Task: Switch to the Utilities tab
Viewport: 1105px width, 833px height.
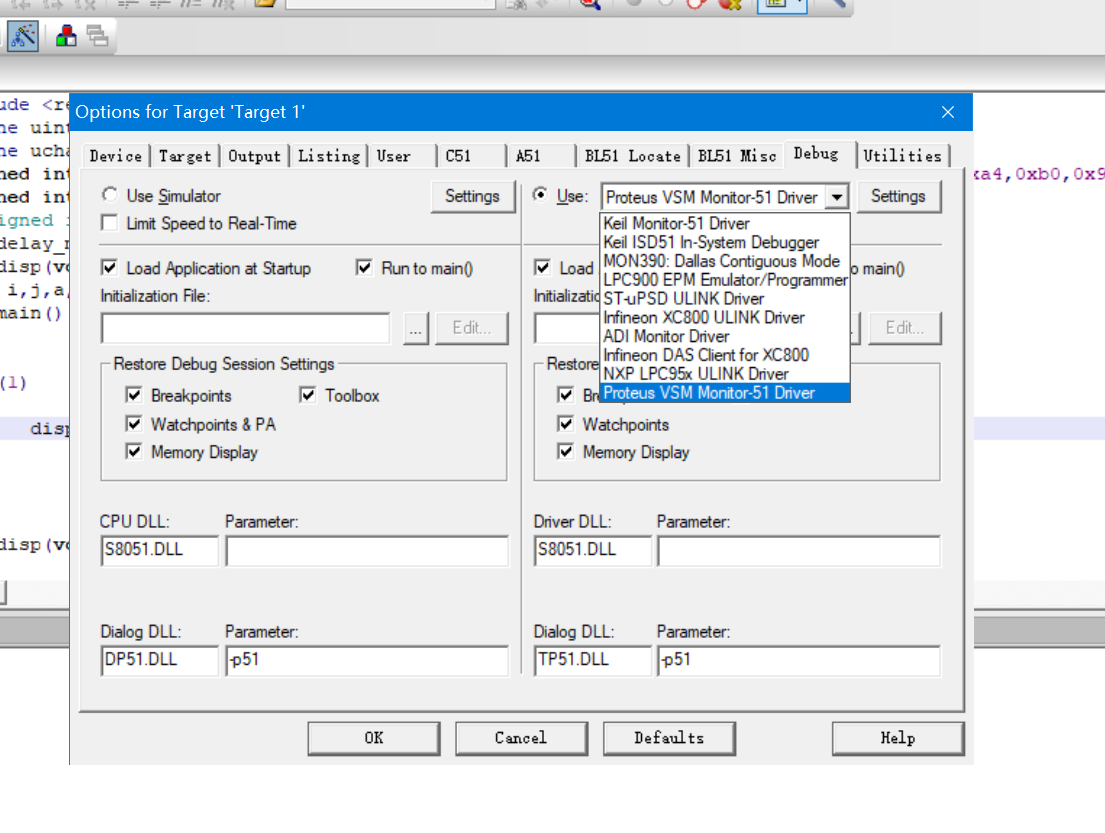Action: tap(903, 156)
